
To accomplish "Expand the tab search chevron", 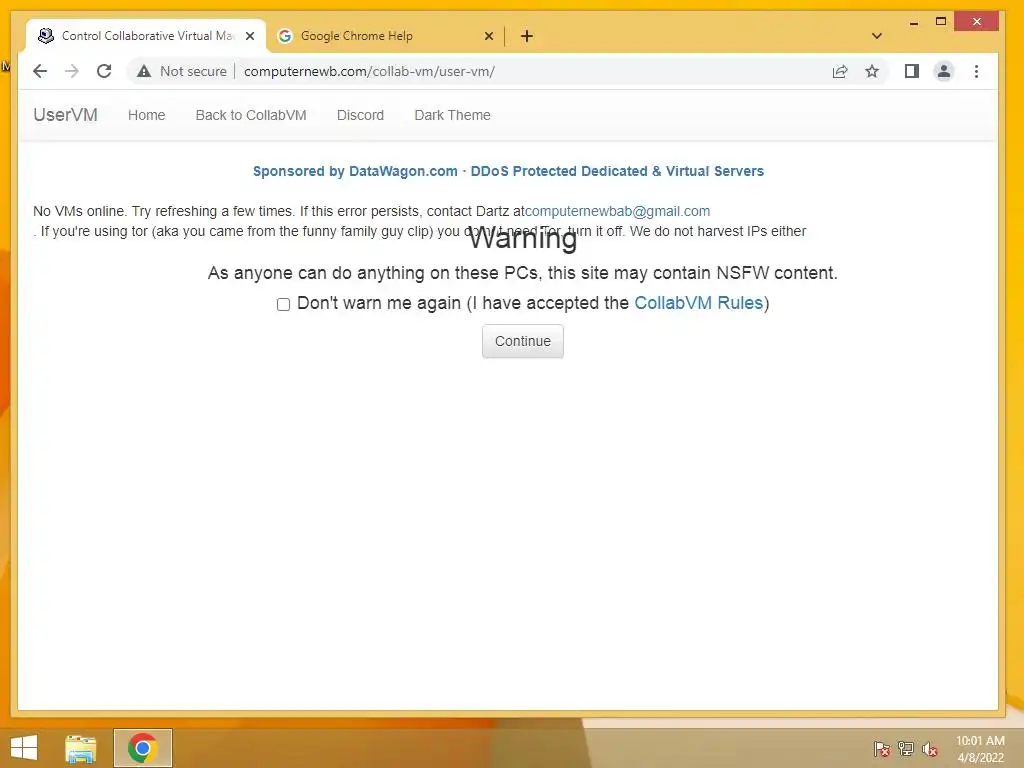I will point(877,36).
